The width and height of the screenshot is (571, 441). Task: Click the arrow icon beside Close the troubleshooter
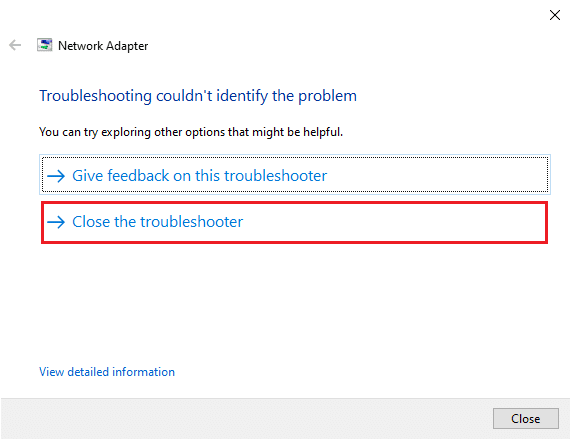point(56,222)
